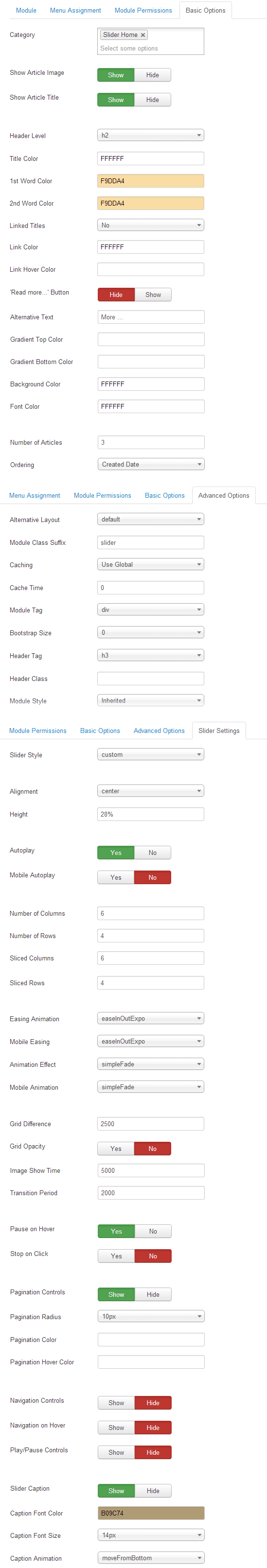Enable Mobile Autoplay with Yes
Viewport: 267px width, 1568px height.
click(x=116, y=877)
